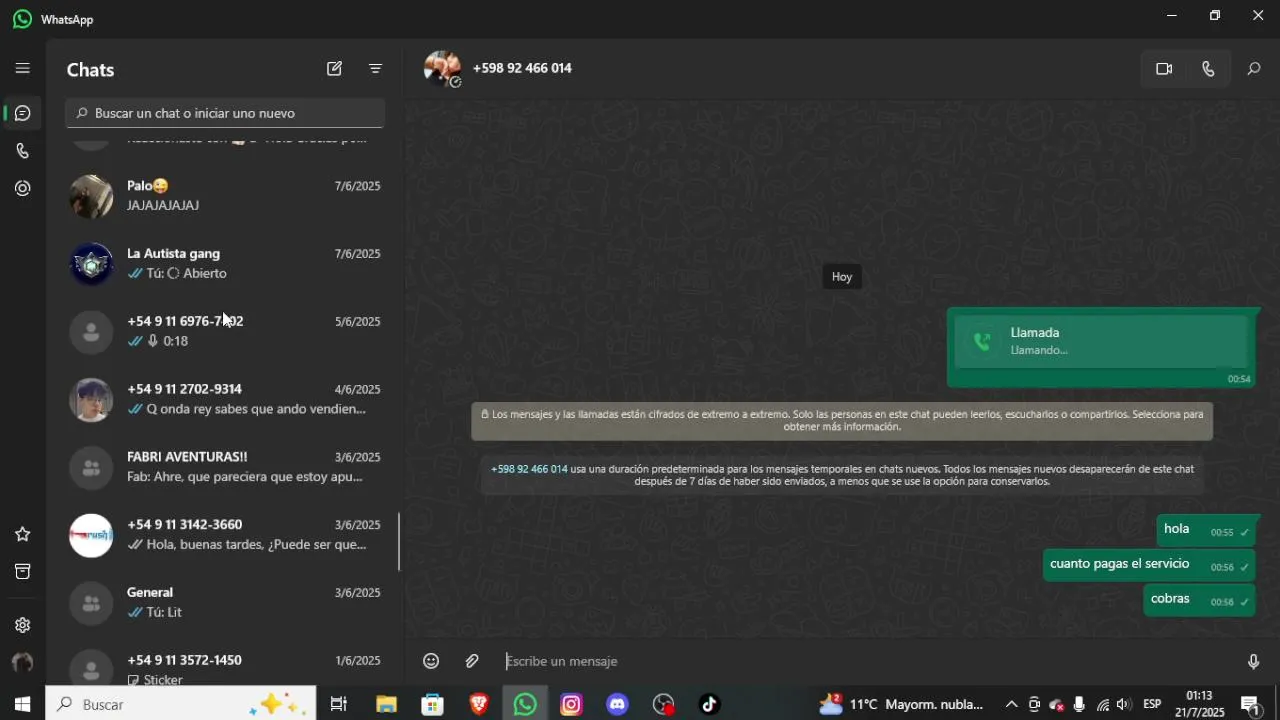Image resolution: width=1280 pixels, height=720 pixels.
Task: Click the 'Escribe un mensaje' input box
Action: click(x=865, y=661)
